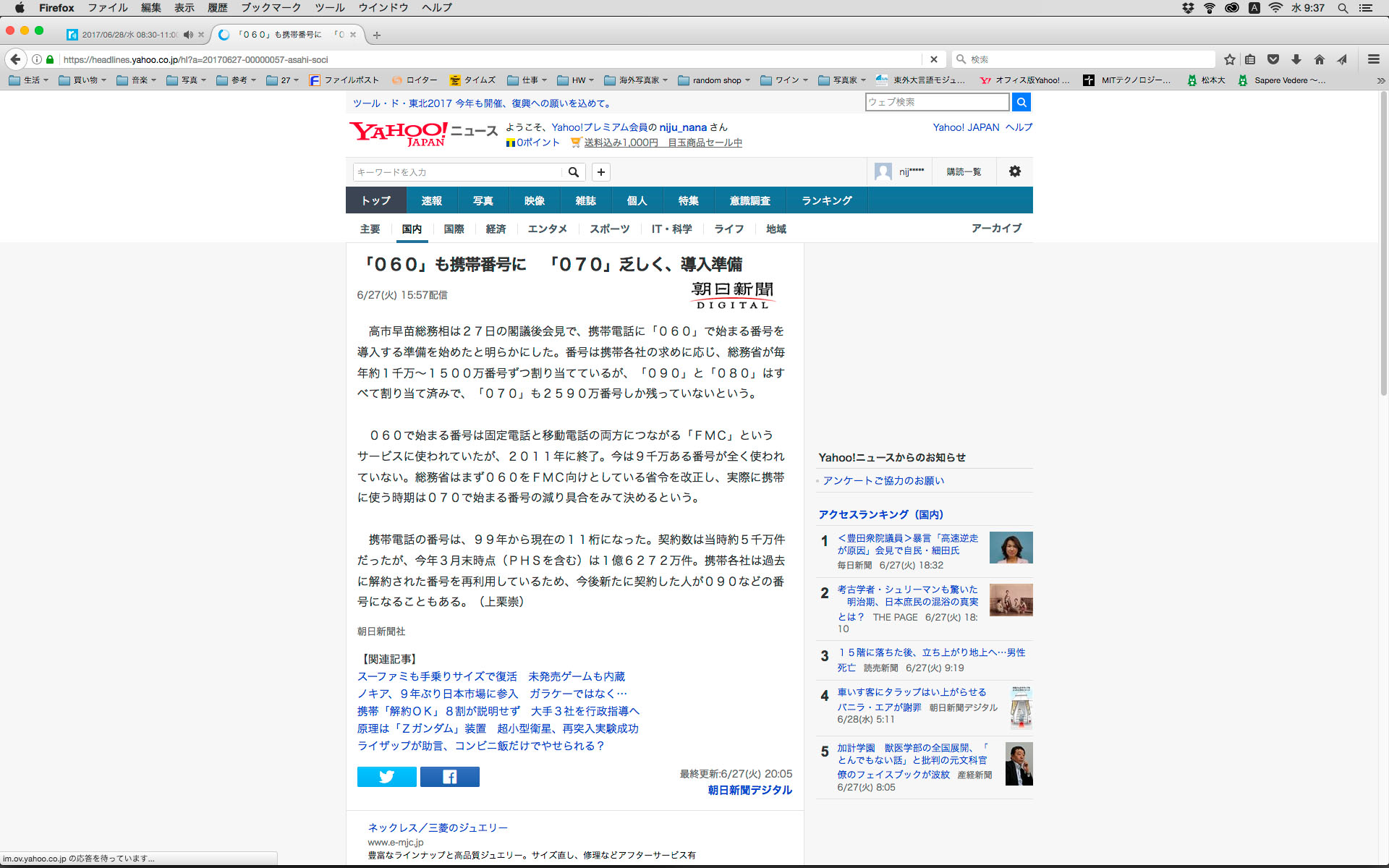Open Yahoo News settings gear icon
This screenshot has width=1389, height=868.
pyautogui.click(x=1014, y=171)
